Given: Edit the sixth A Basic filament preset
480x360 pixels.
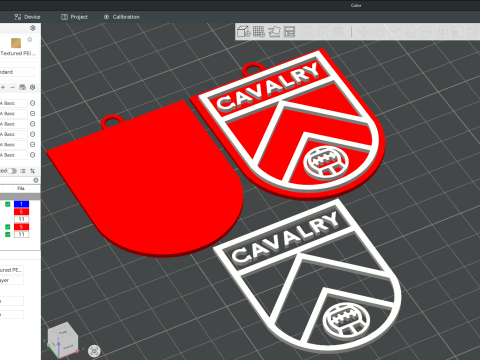Looking at the screenshot, I should click(x=32, y=155).
